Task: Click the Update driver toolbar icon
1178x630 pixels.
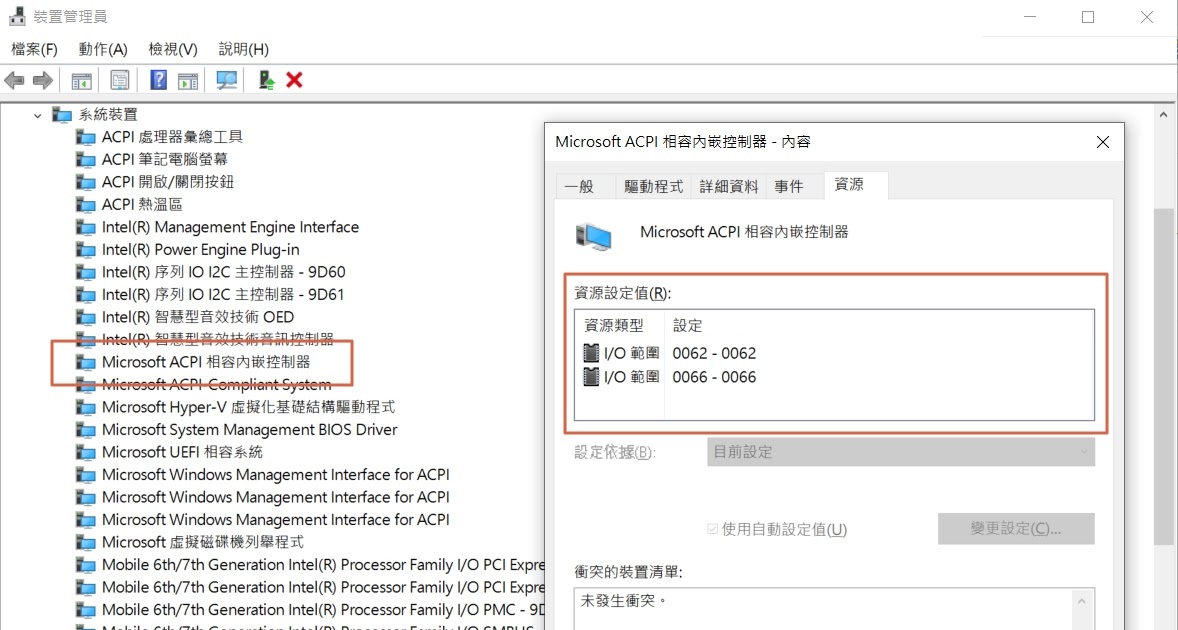Action: (264, 80)
